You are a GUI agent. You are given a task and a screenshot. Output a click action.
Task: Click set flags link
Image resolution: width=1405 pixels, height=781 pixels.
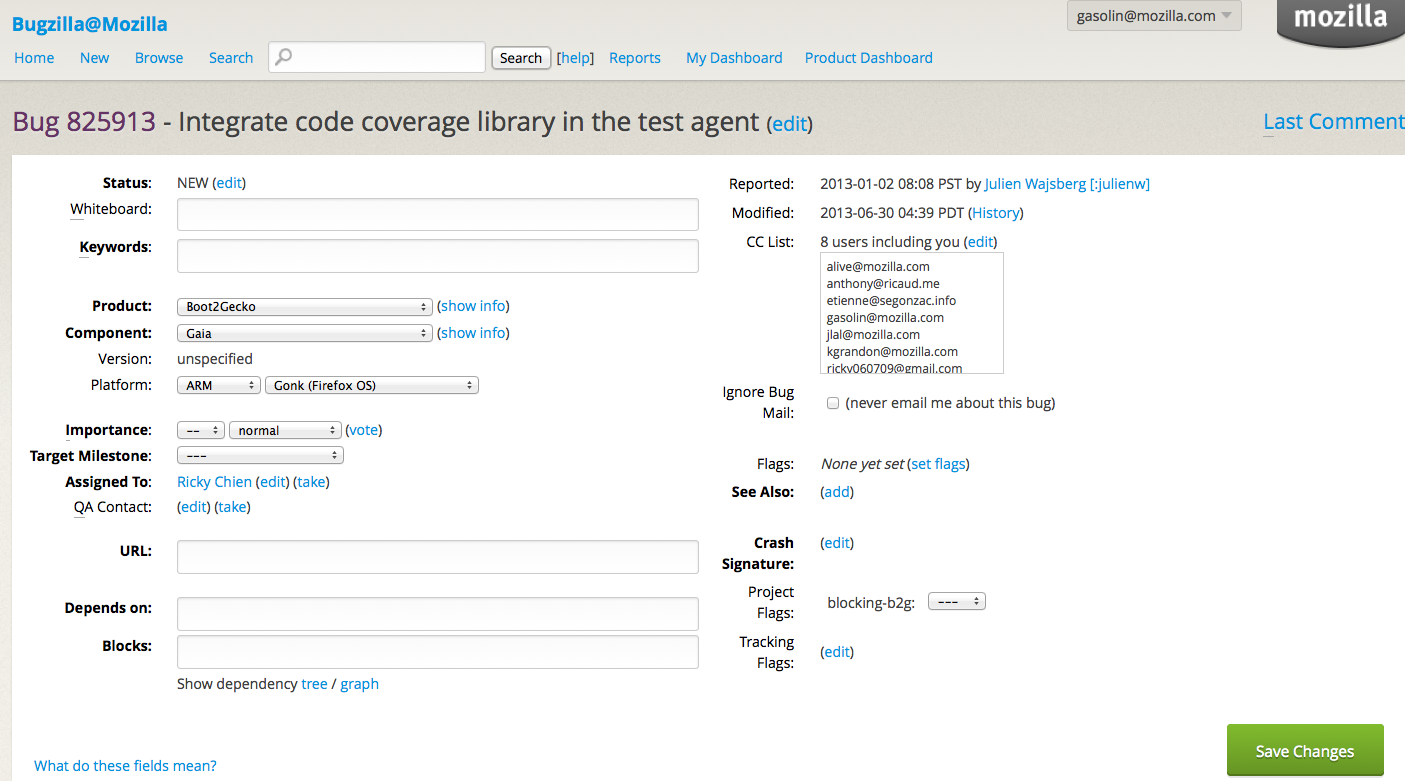937,464
